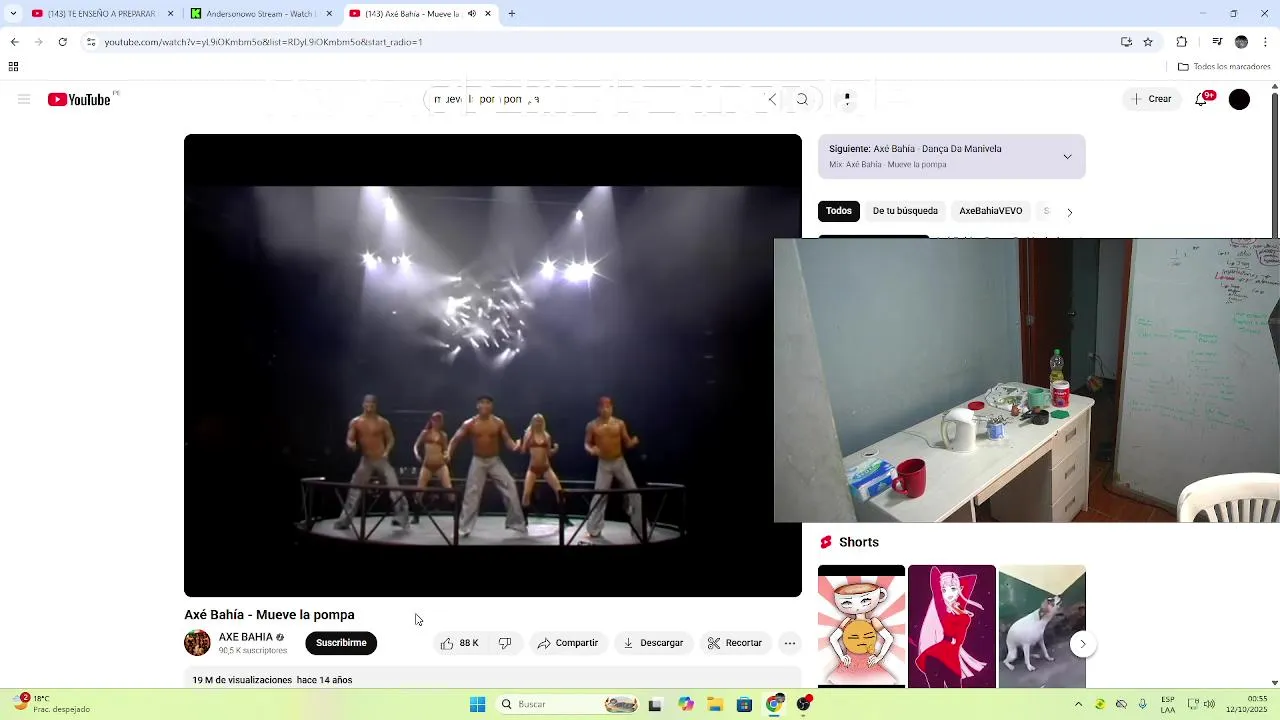Open the site information icon in address bar
1280x720 pixels.
pyautogui.click(x=90, y=42)
